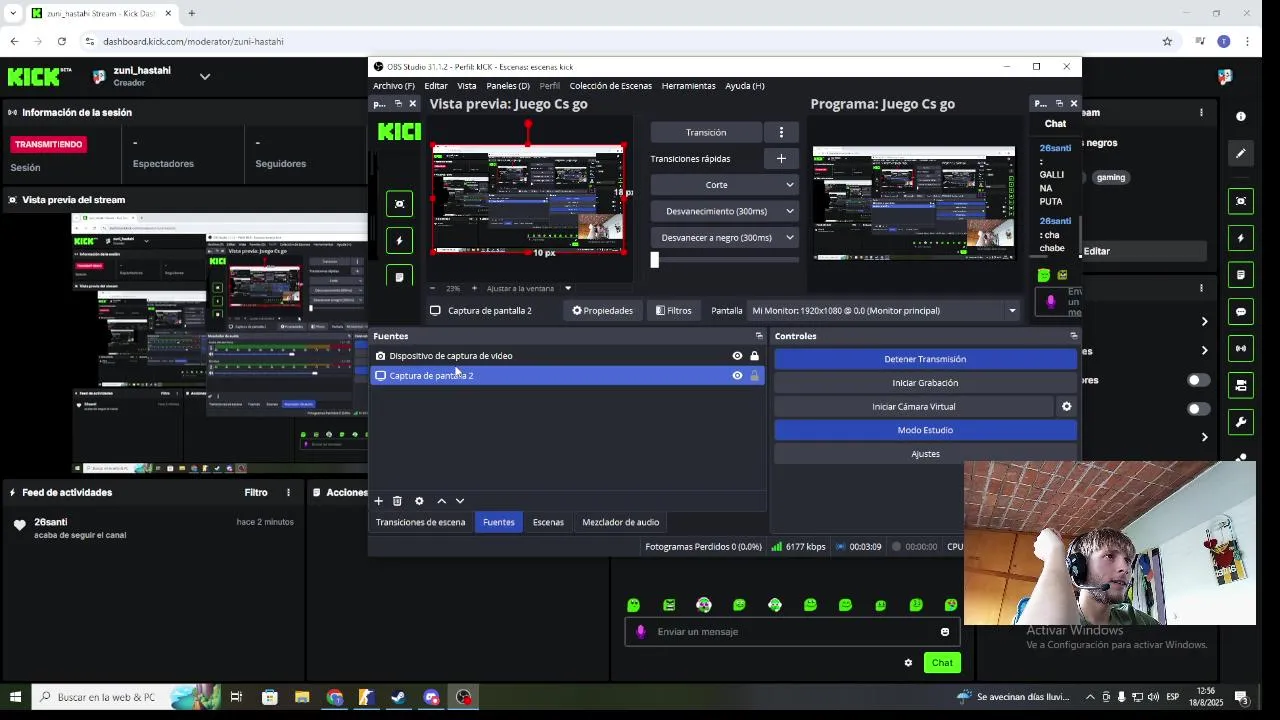This screenshot has width=1280, height=720.
Task: Bookmark page with the Chrome star icon
Action: pos(1167,41)
